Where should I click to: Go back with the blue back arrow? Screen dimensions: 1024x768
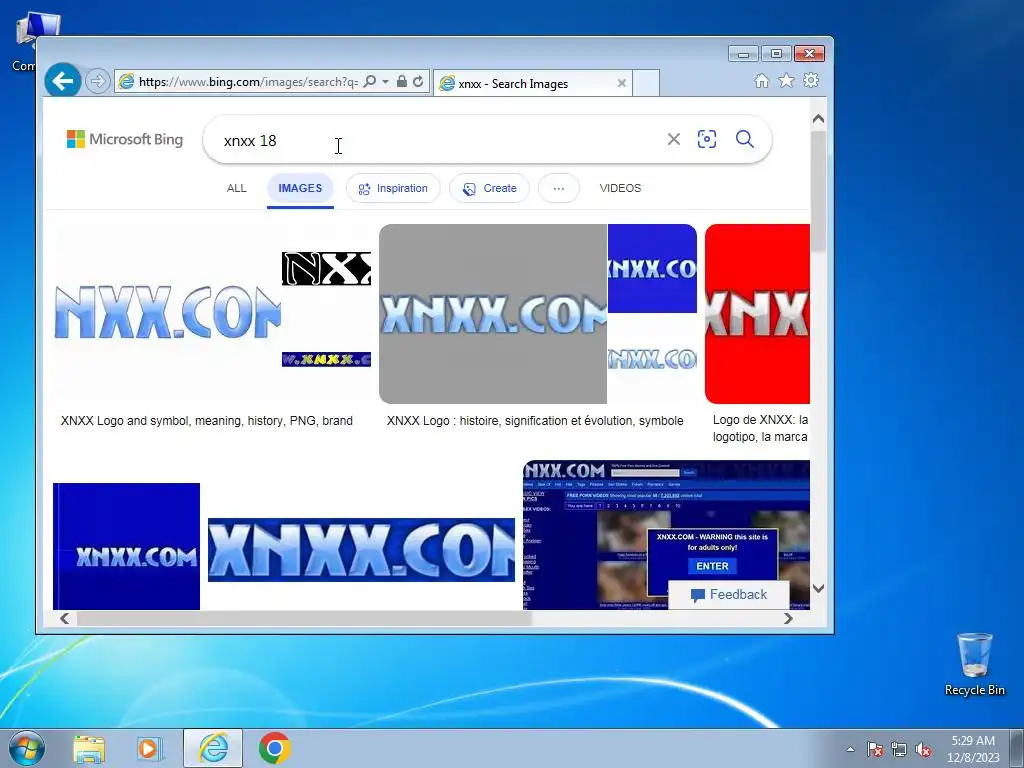tap(63, 81)
